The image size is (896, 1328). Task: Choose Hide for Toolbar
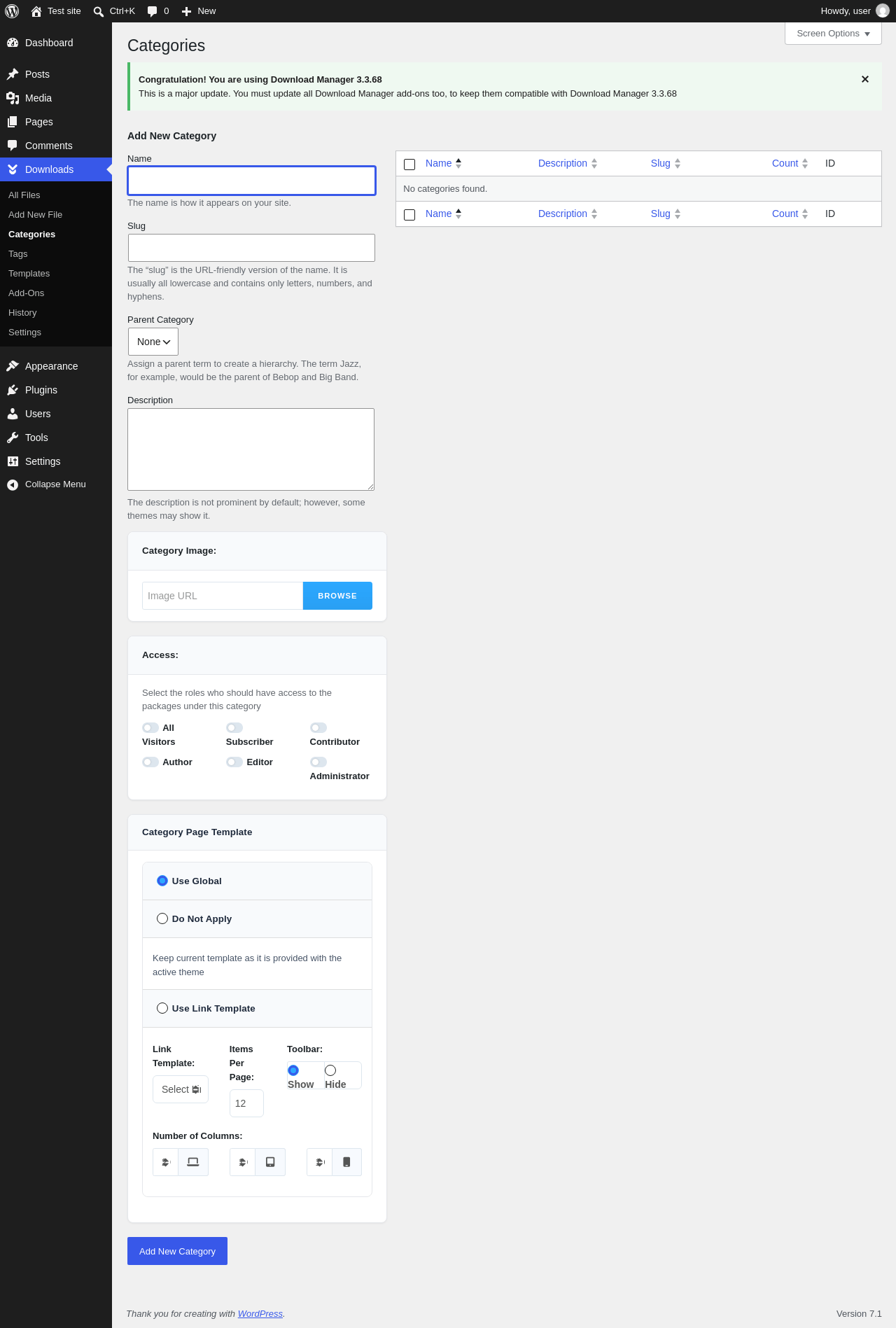coord(330,1070)
